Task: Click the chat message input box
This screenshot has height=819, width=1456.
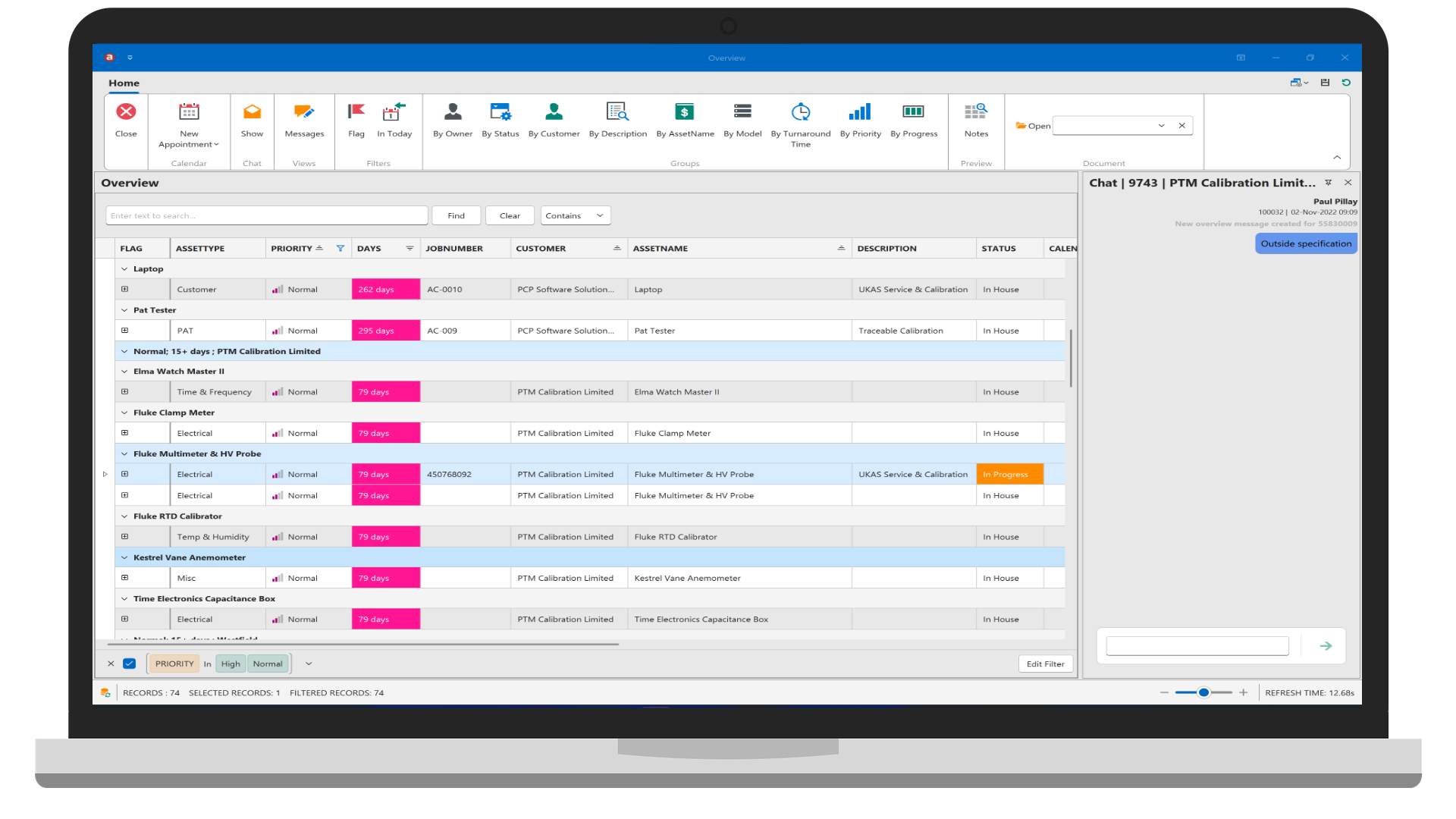Action: [x=1197, y=645]
